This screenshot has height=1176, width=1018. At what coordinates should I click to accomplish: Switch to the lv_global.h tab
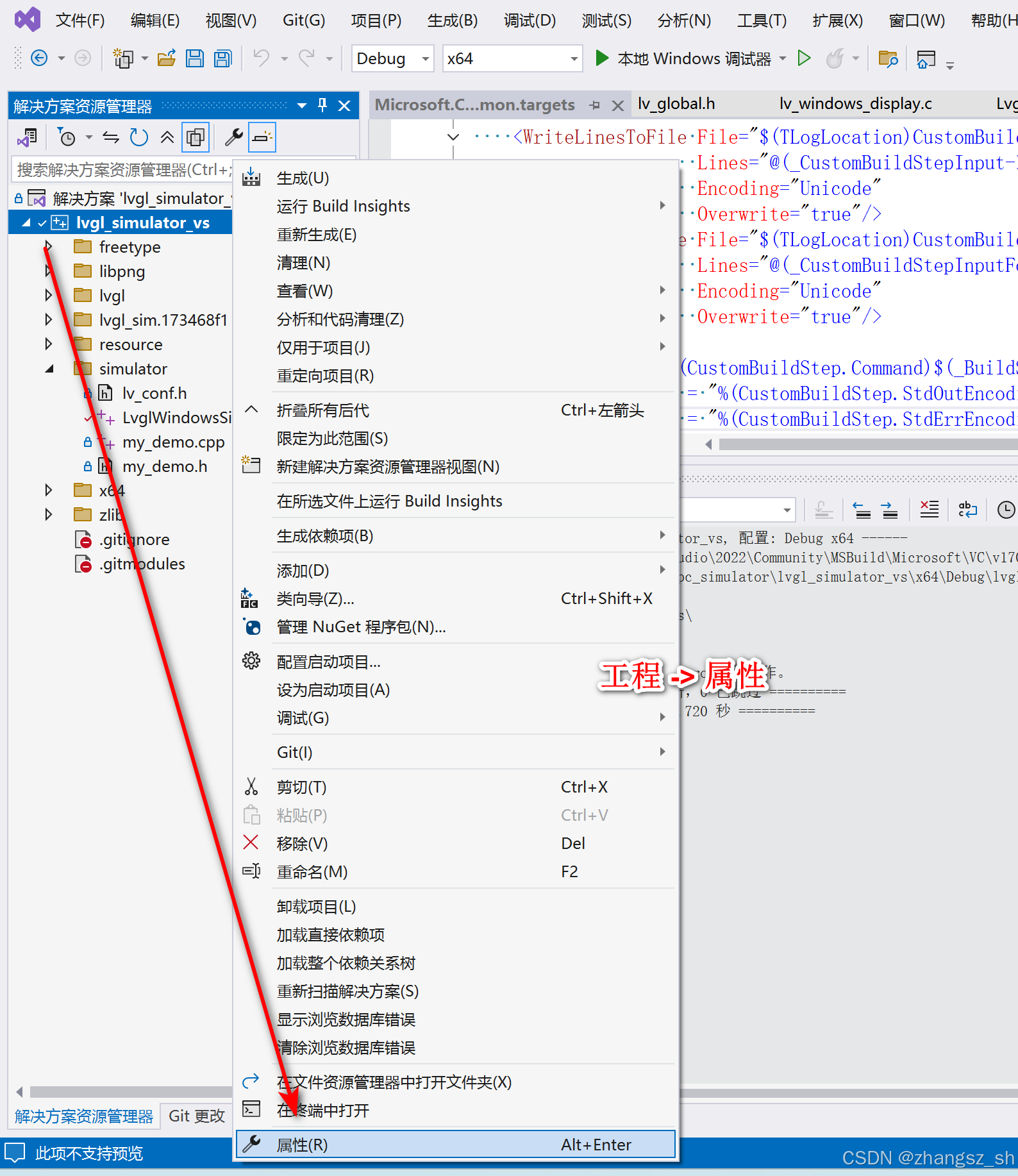click(x=676, y=104)
